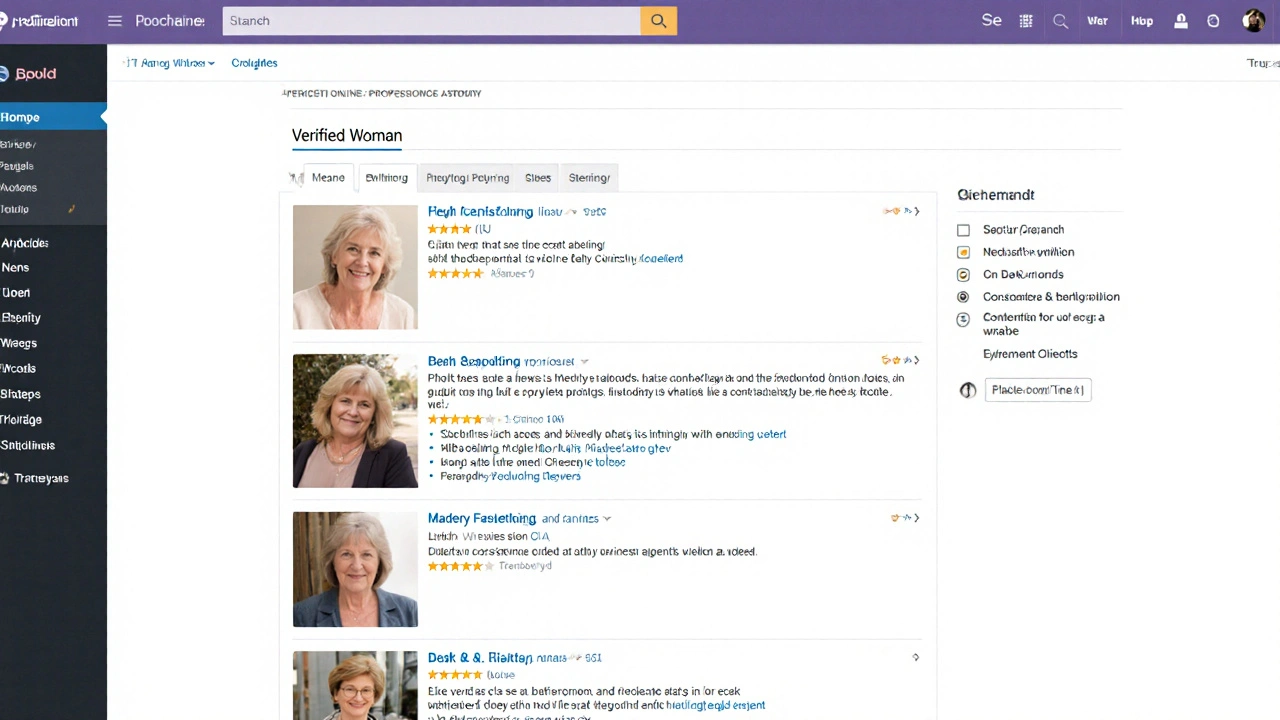Click the secondary search icon next to 'Wer'

coord(1060,20)
